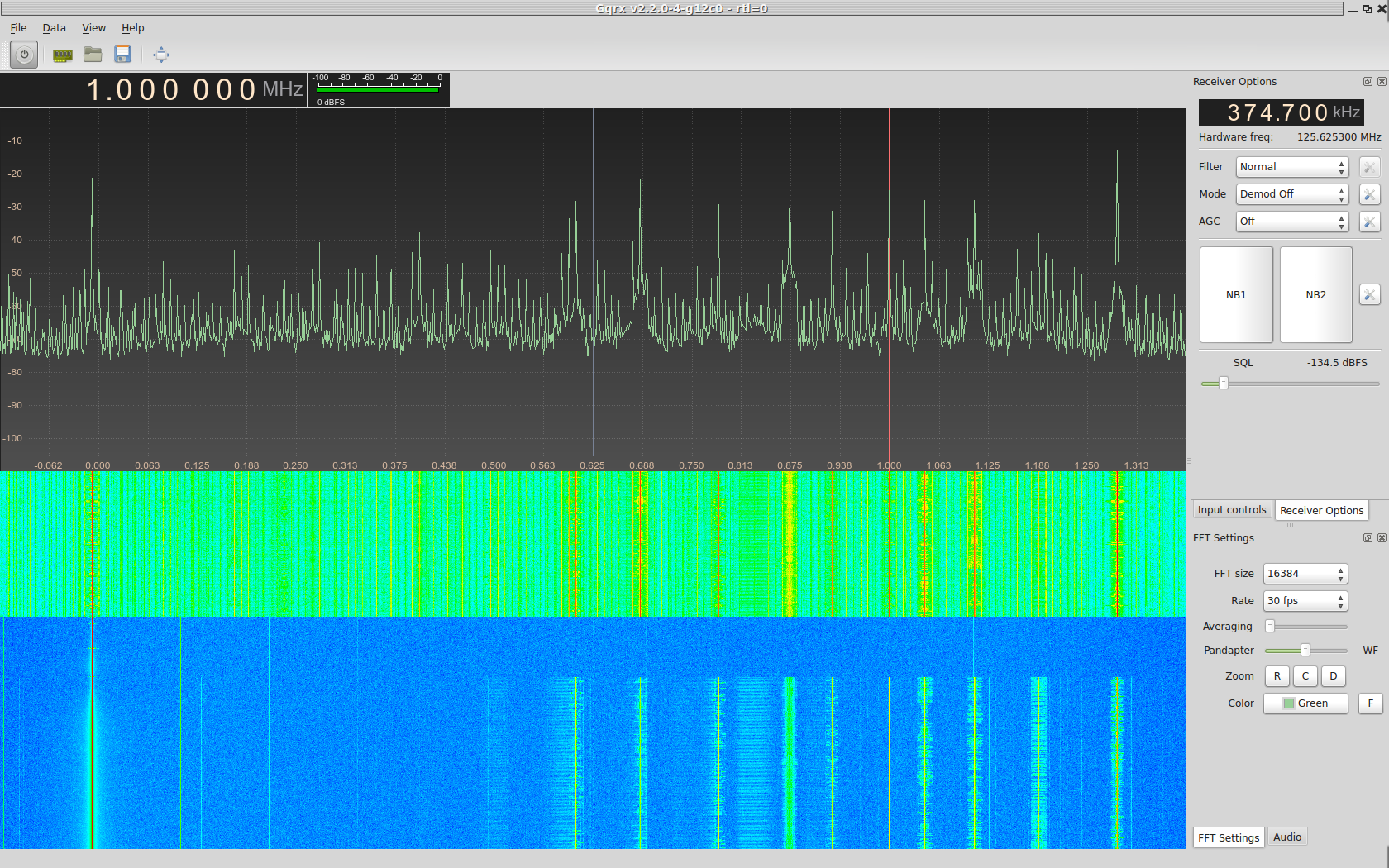The width and height of the screenshot is (1389, 868).
Task: Click the Green color button
Action: tap(1305, 703)
